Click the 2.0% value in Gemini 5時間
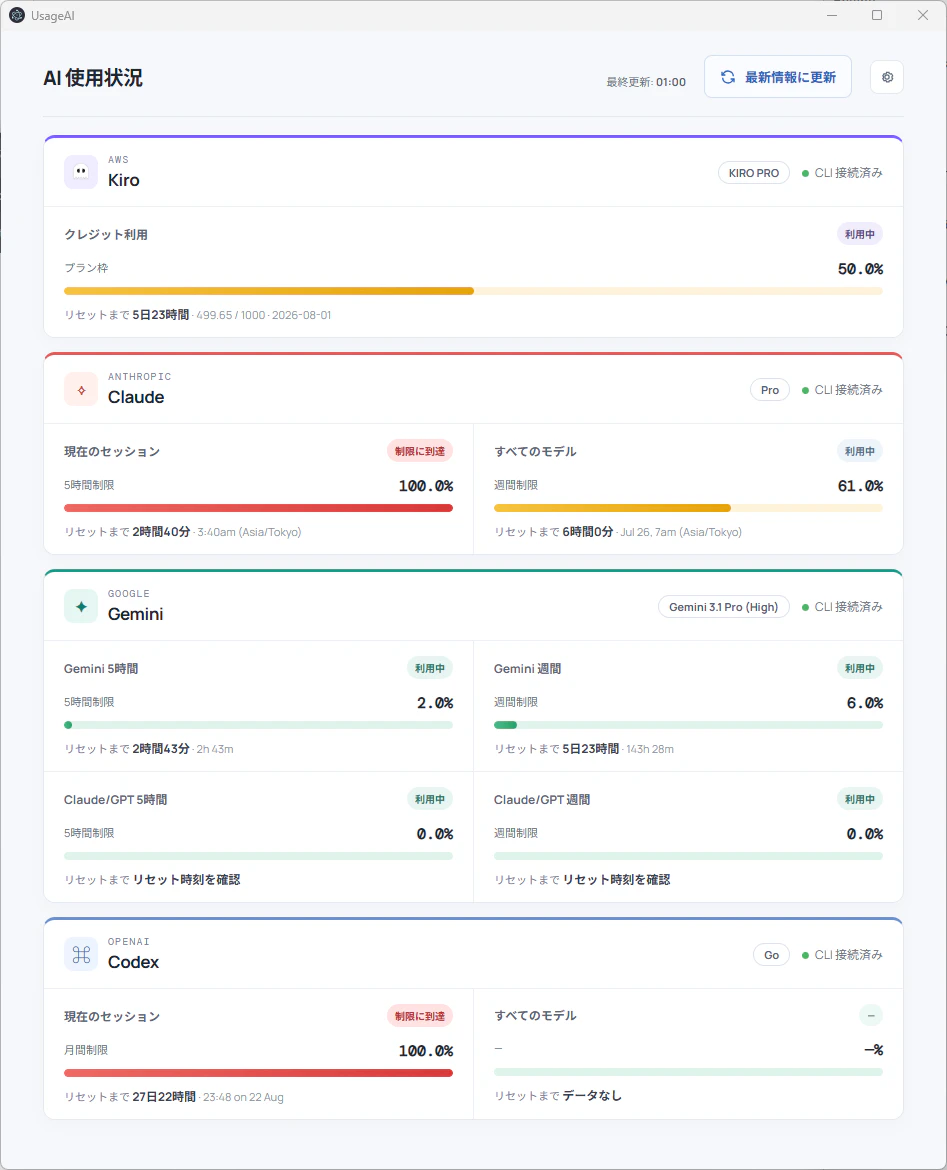This screenshot has height=1170, width=947. (x=434, y=704)
